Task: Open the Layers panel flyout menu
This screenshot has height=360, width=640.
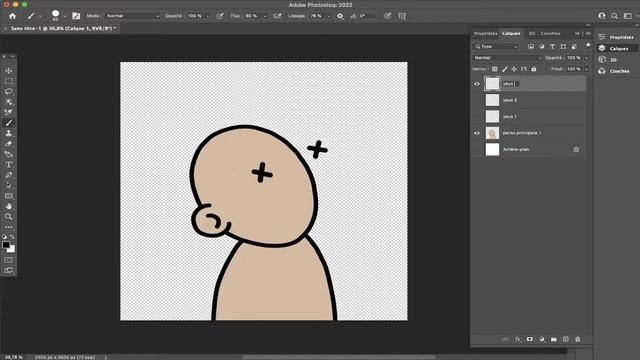Action: tap(588, 33)
